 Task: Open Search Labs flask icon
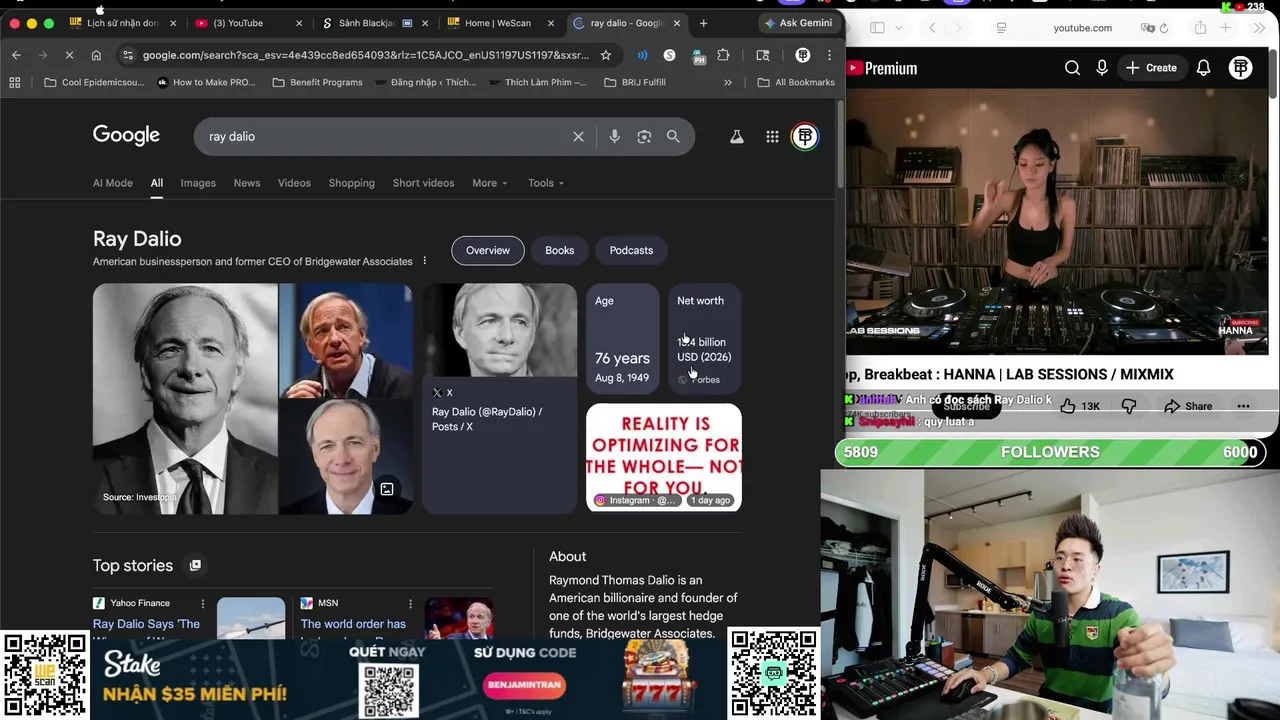pyautogui.click(x=737, y=137)
